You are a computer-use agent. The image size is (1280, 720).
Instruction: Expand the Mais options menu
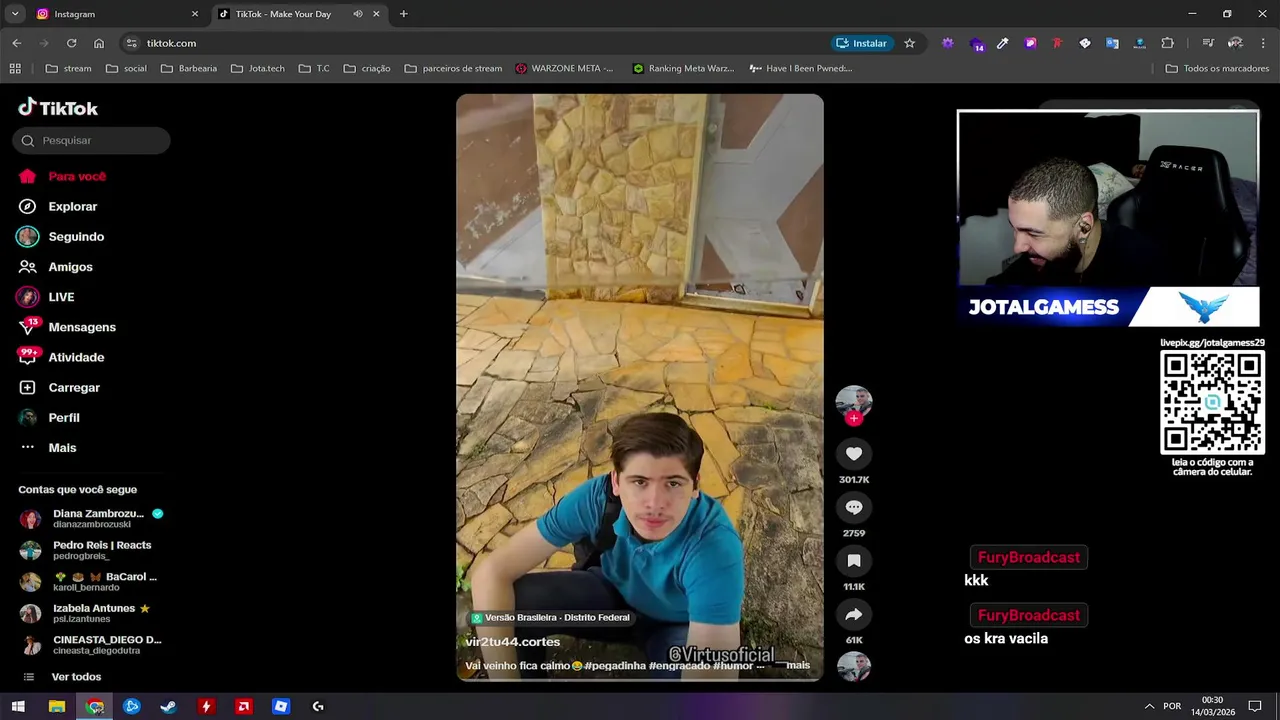pos(48,447)
